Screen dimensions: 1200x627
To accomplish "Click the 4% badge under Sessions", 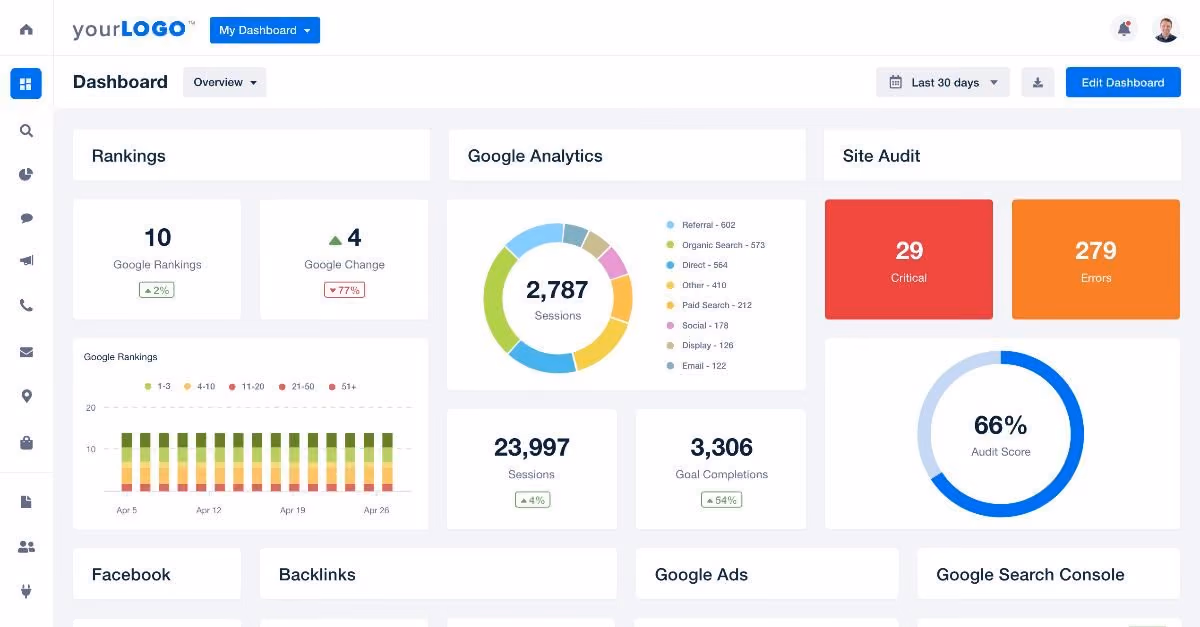I will 532,500.
